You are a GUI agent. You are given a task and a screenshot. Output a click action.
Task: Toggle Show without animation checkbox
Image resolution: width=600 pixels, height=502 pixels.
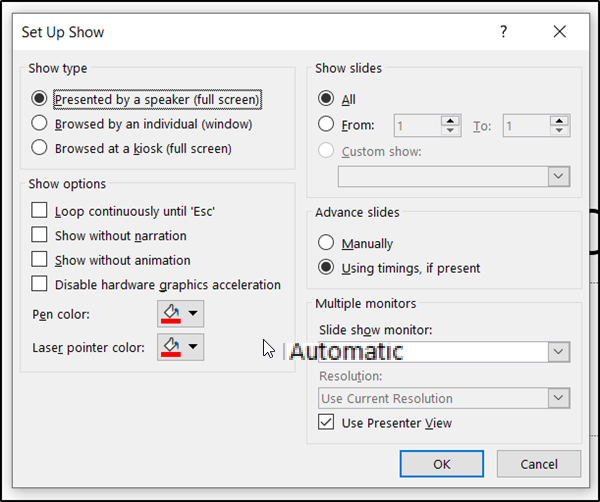[x=39, y=259]
